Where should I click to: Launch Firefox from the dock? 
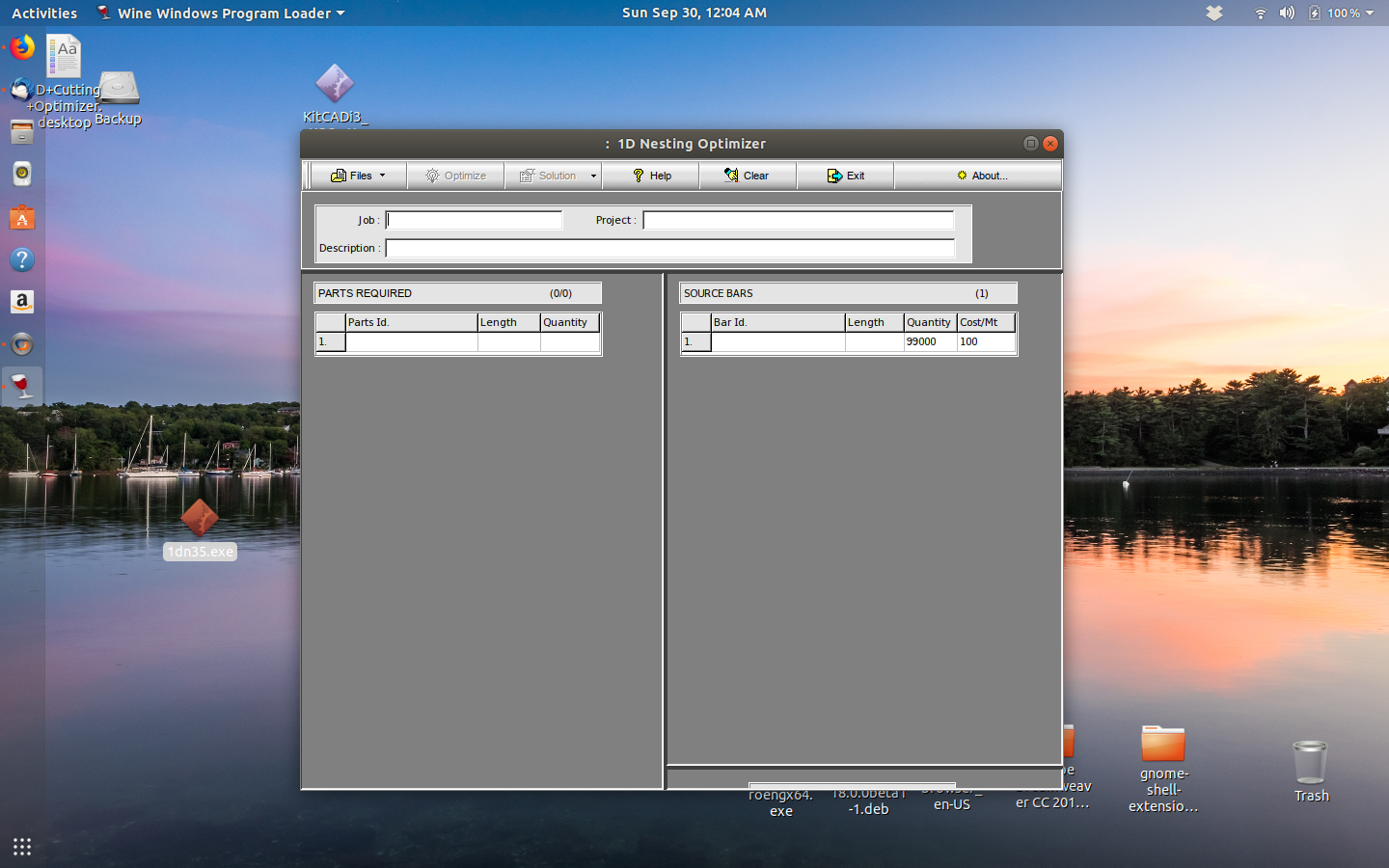click(x=21, y=47)
